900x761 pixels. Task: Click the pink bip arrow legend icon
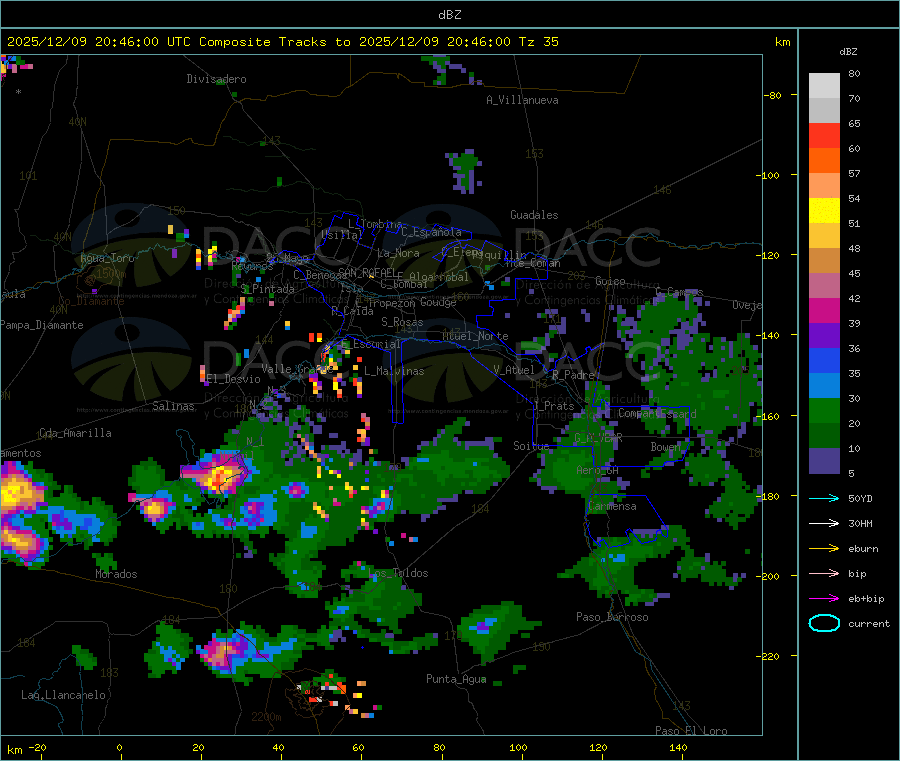click(824, 573)
